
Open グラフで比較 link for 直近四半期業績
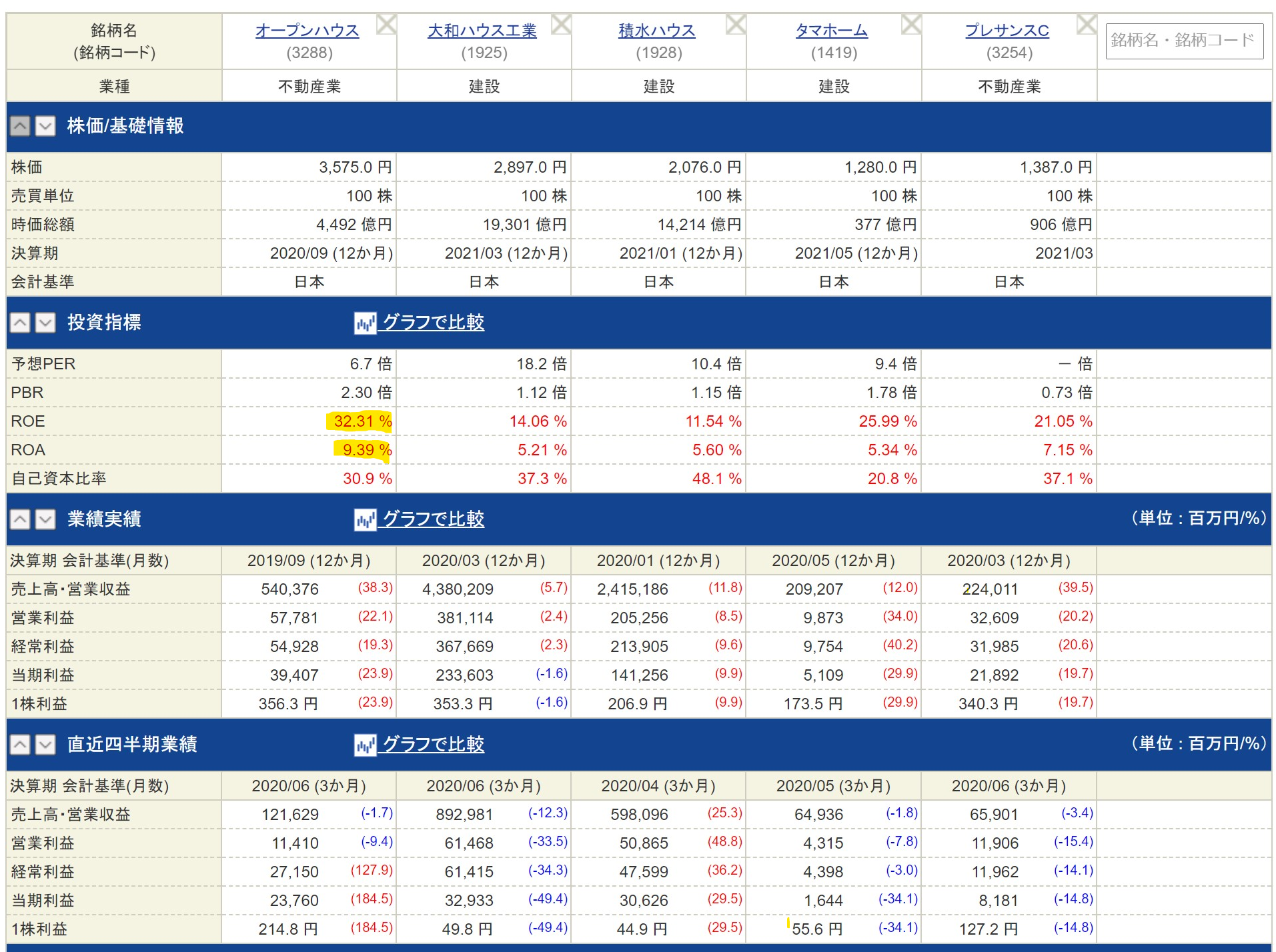[x=434, y=745]
